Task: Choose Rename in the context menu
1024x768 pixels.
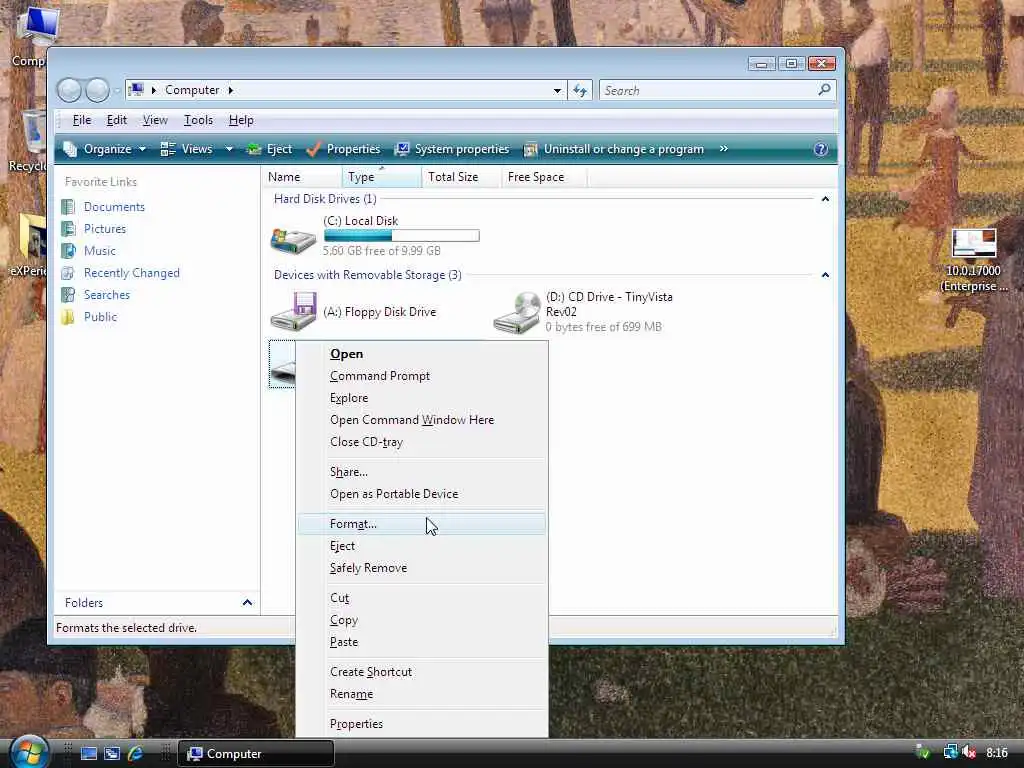Action: click(x=422, y=694)
